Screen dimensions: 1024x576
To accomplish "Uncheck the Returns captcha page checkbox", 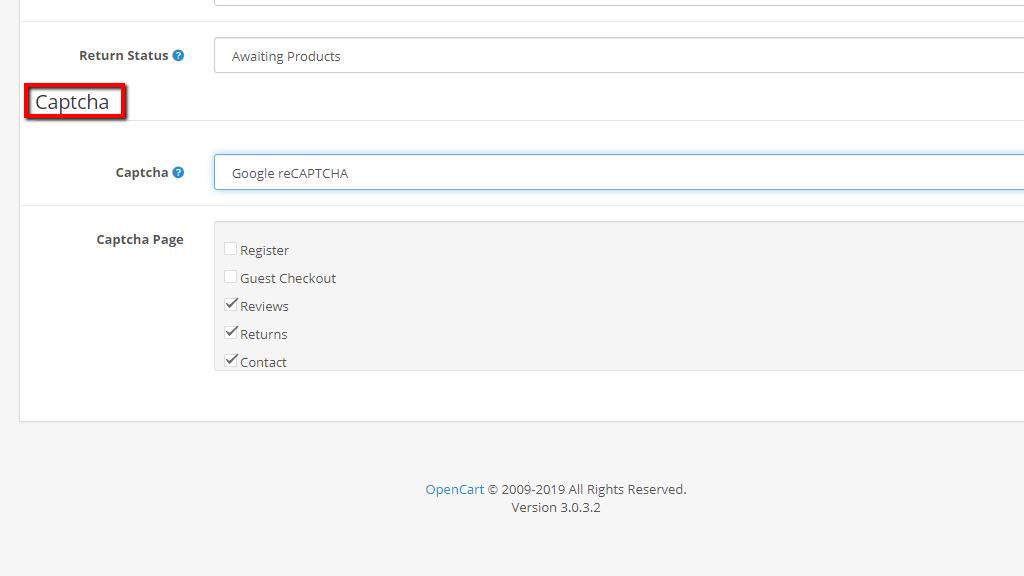I will [231, 333].
